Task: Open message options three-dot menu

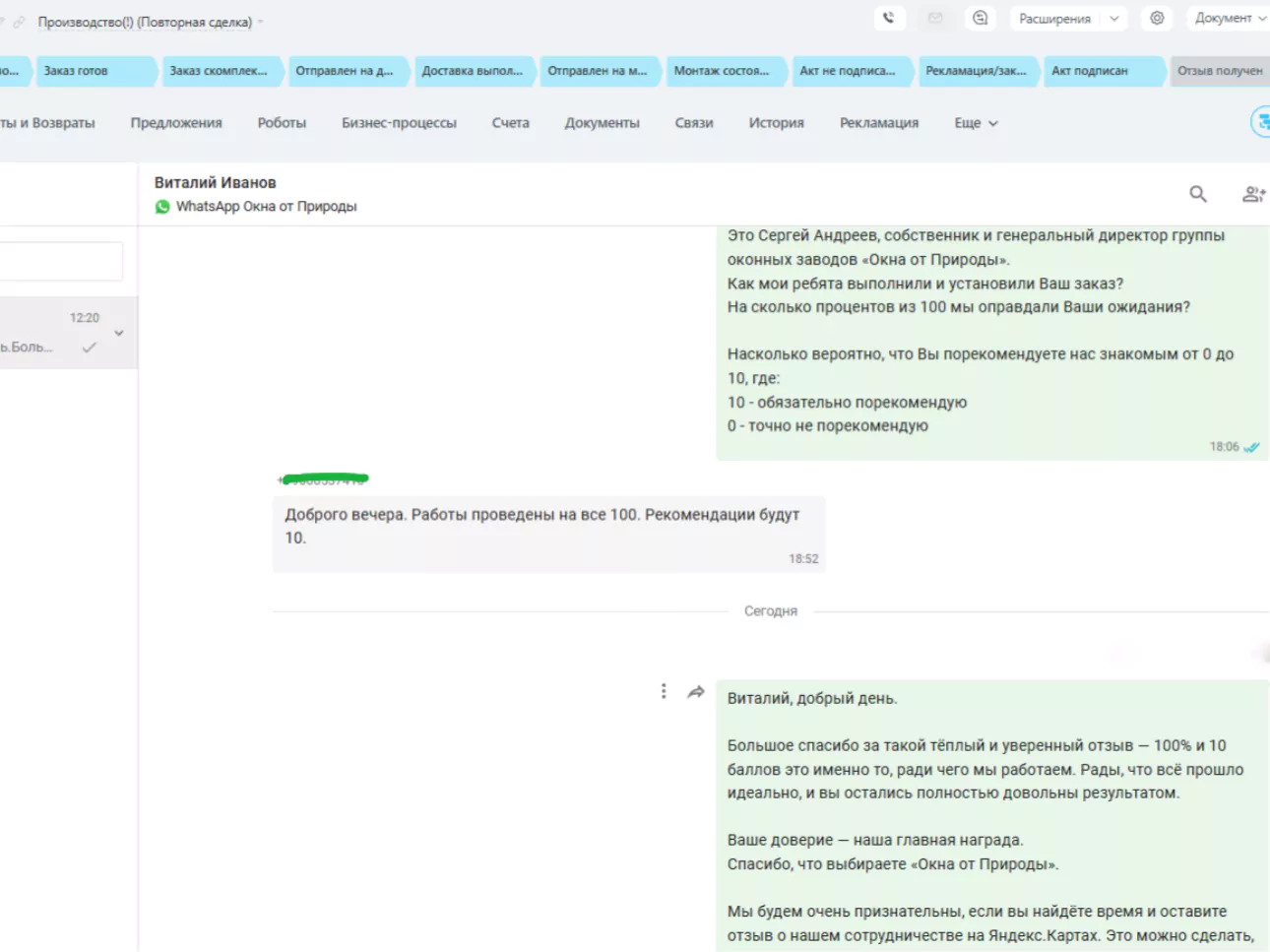Action: [x=664, y=691]
